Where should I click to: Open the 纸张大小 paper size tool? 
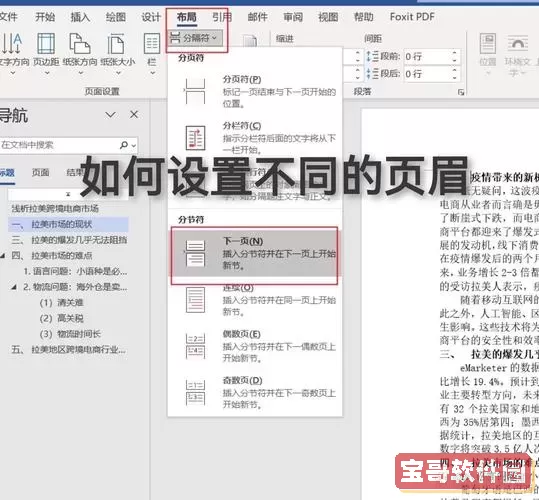[x=117, y=54]
